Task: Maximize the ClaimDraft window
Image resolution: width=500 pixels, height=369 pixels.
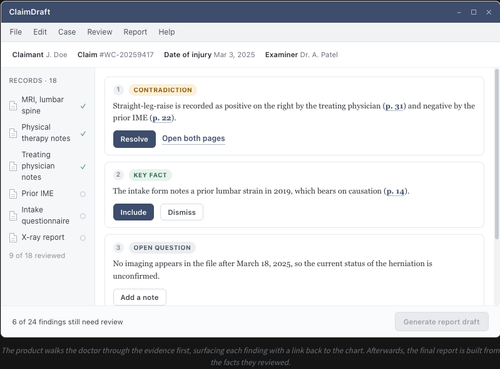Action: tap(474, 12)
